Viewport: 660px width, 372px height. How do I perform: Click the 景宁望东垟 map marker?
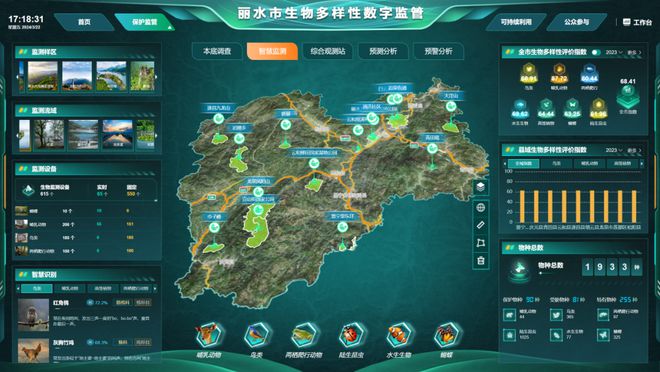(x=342, y=227)
